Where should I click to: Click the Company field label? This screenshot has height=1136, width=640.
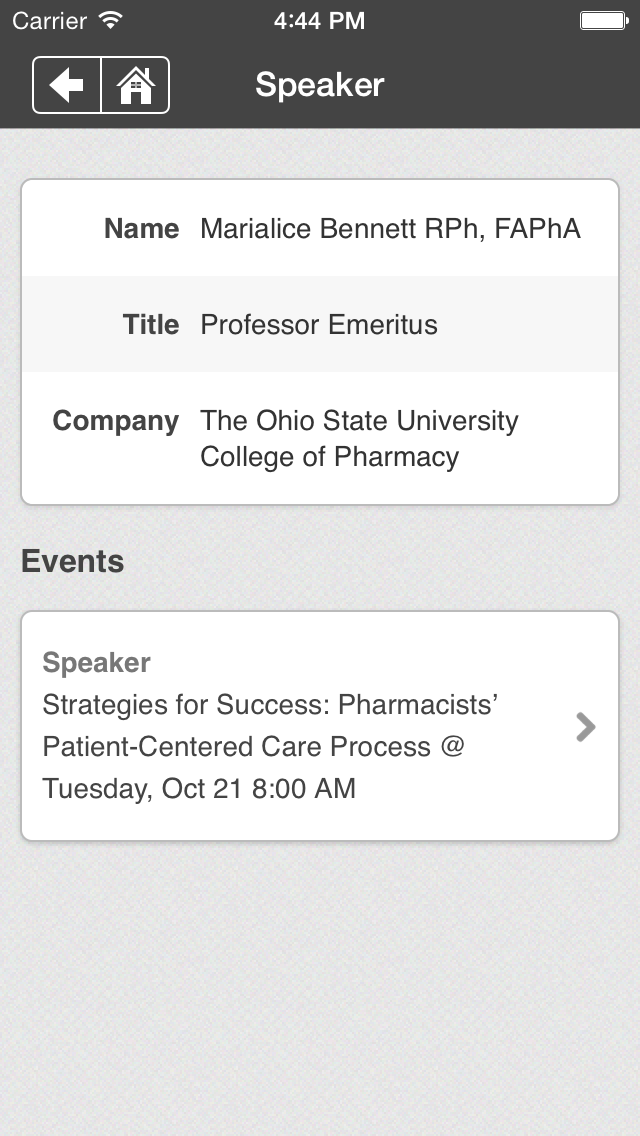coord(116,421)
